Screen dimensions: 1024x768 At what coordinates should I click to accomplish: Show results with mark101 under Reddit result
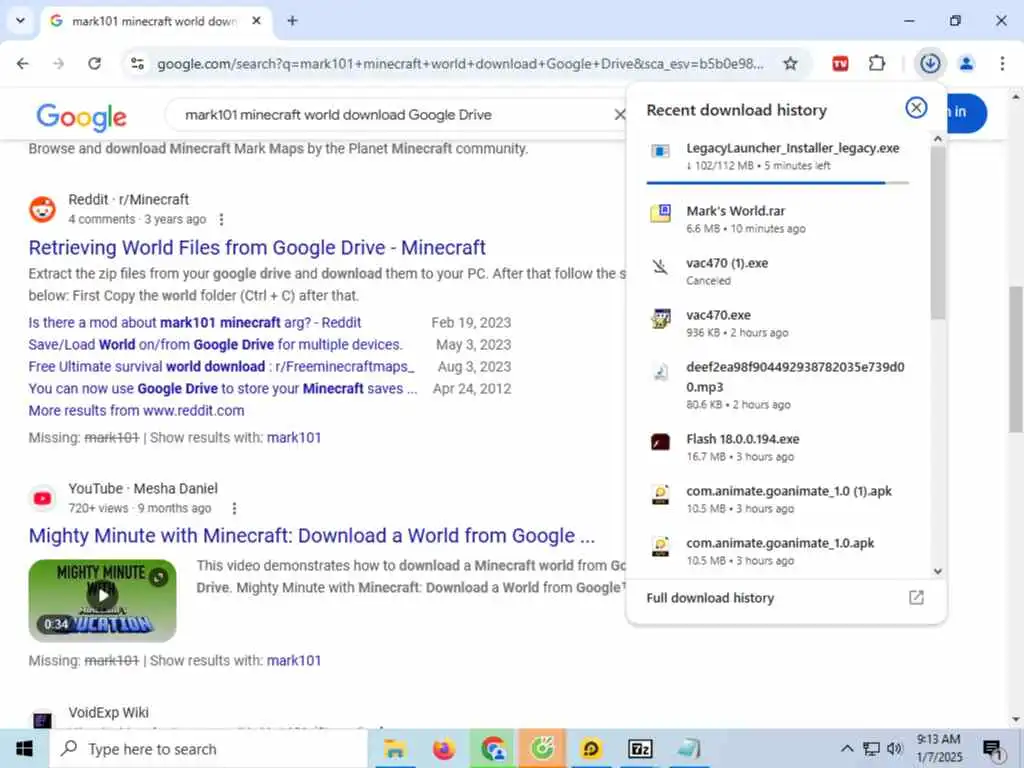tap(294, 438)
